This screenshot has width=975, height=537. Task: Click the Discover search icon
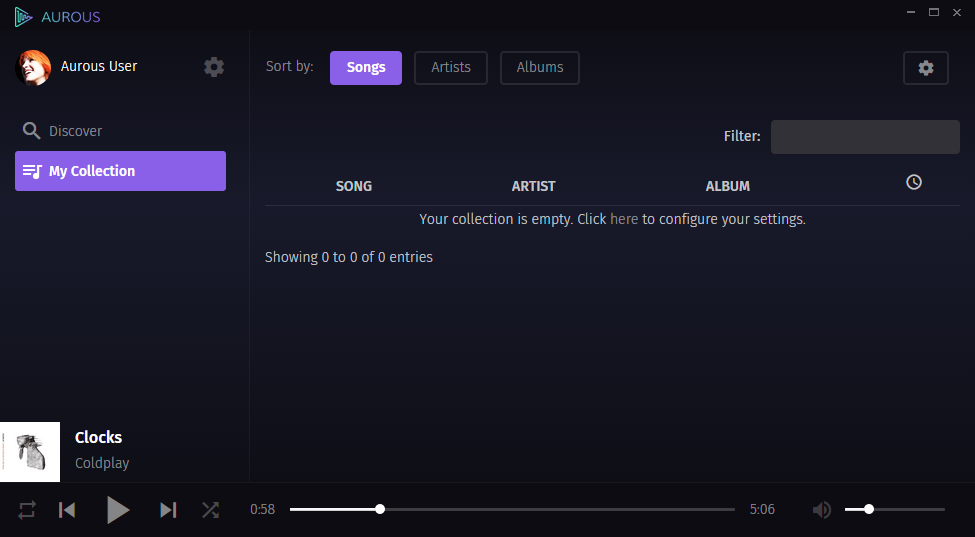(31, 131)
